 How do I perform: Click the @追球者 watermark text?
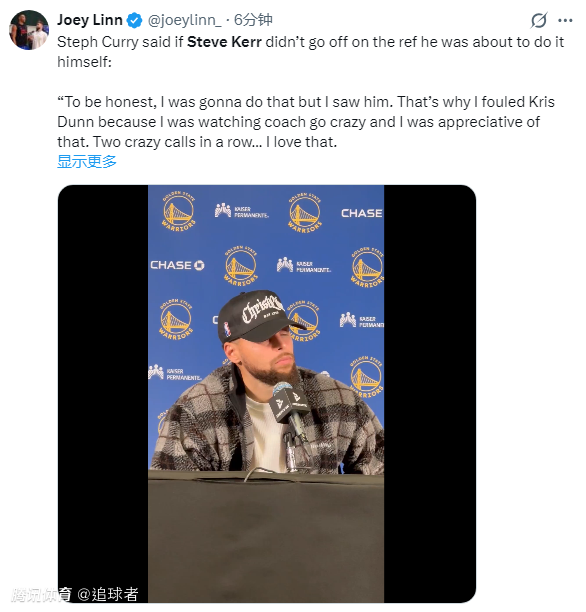pos(108,594)
